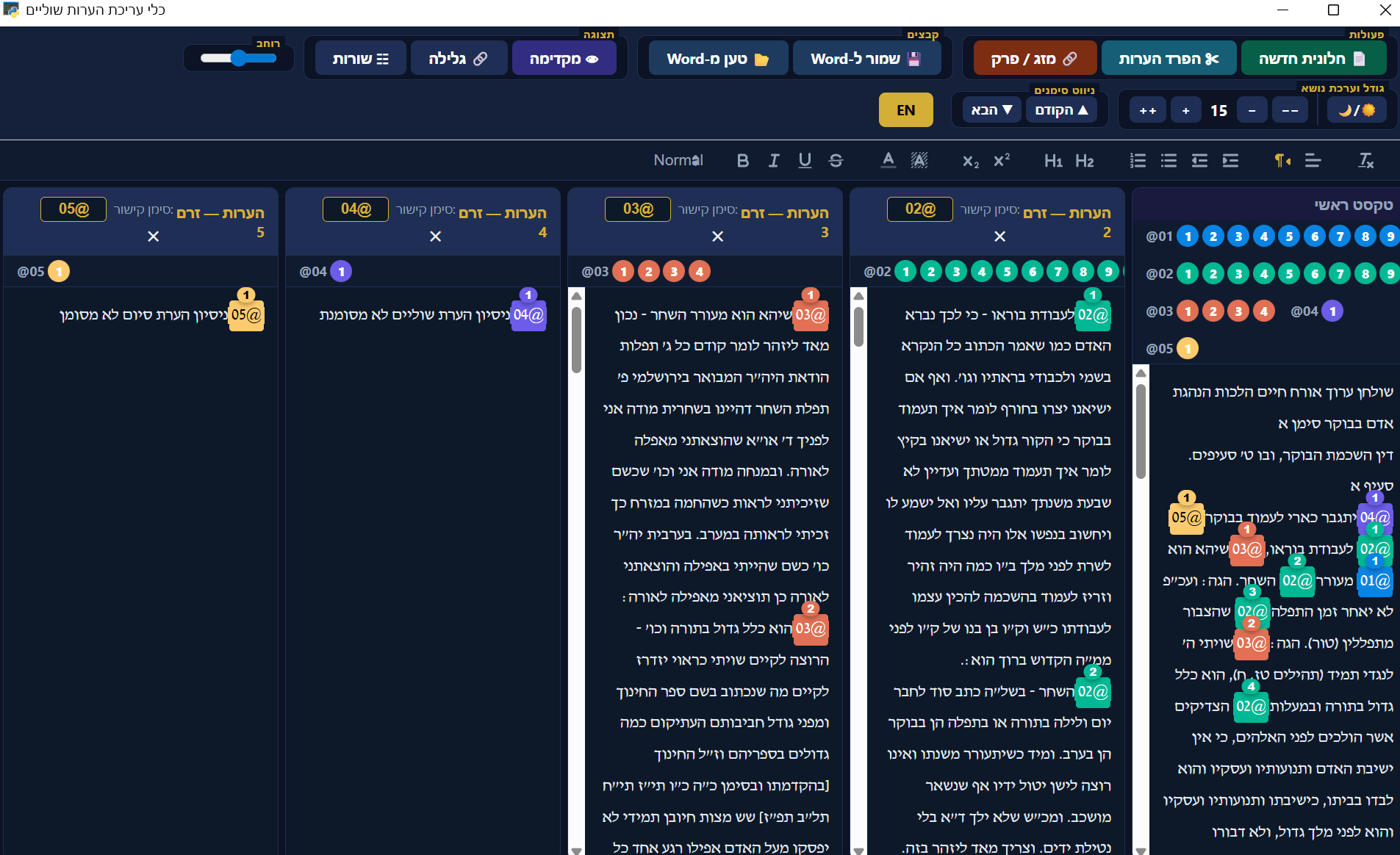Load a document from Word
1400x855 pixels.
coord(717,57)
